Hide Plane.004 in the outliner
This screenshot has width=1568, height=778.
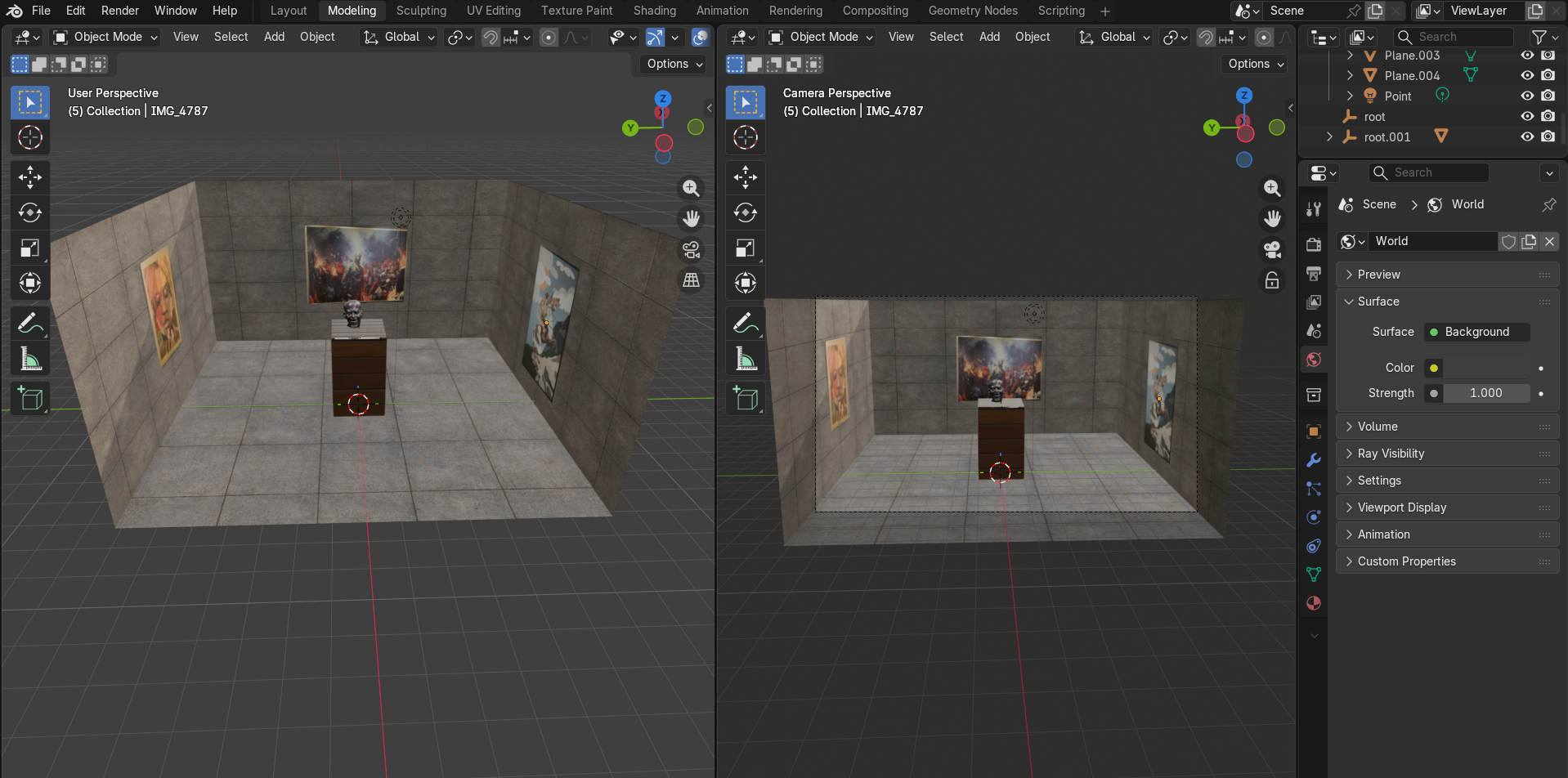click(x=1527, y=75)
